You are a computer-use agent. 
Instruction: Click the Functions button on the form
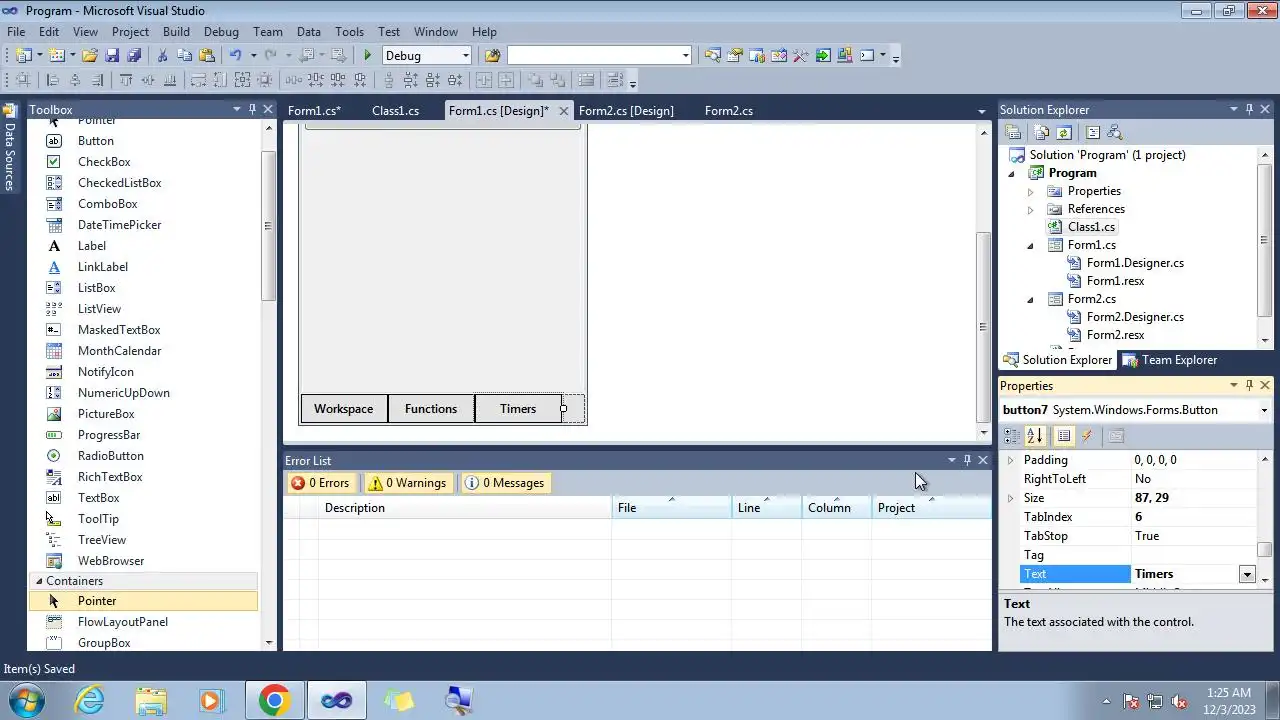pyautogui.click(x=431, y=409)
